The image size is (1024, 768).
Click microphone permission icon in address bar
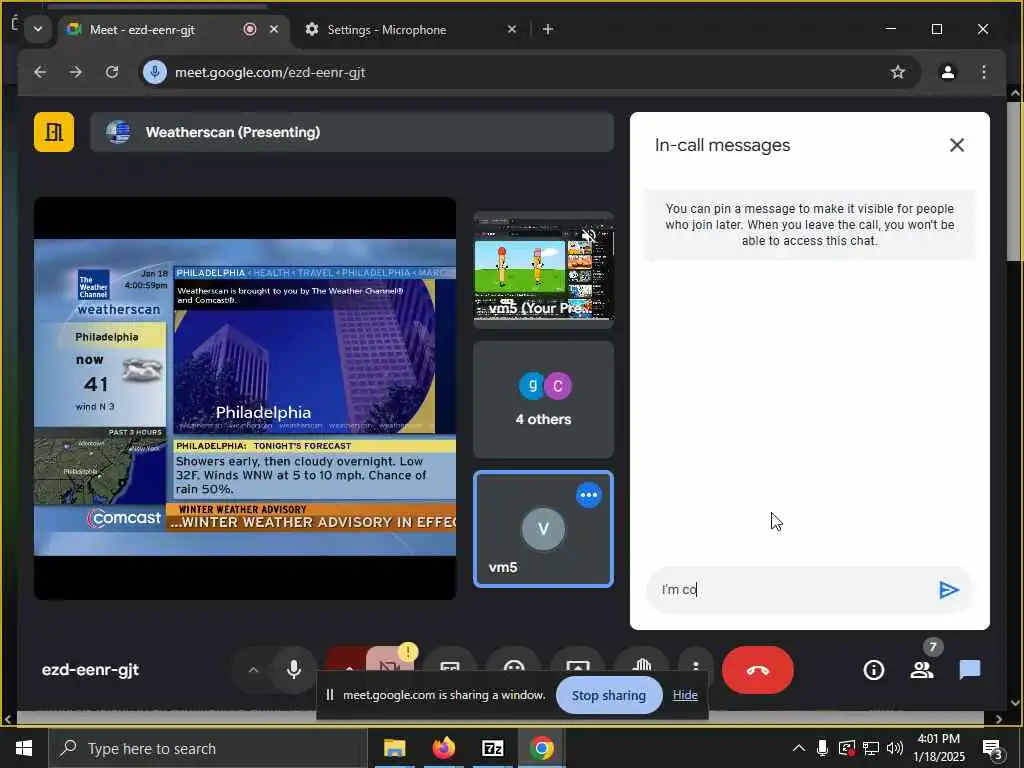[x=155, y=72]
